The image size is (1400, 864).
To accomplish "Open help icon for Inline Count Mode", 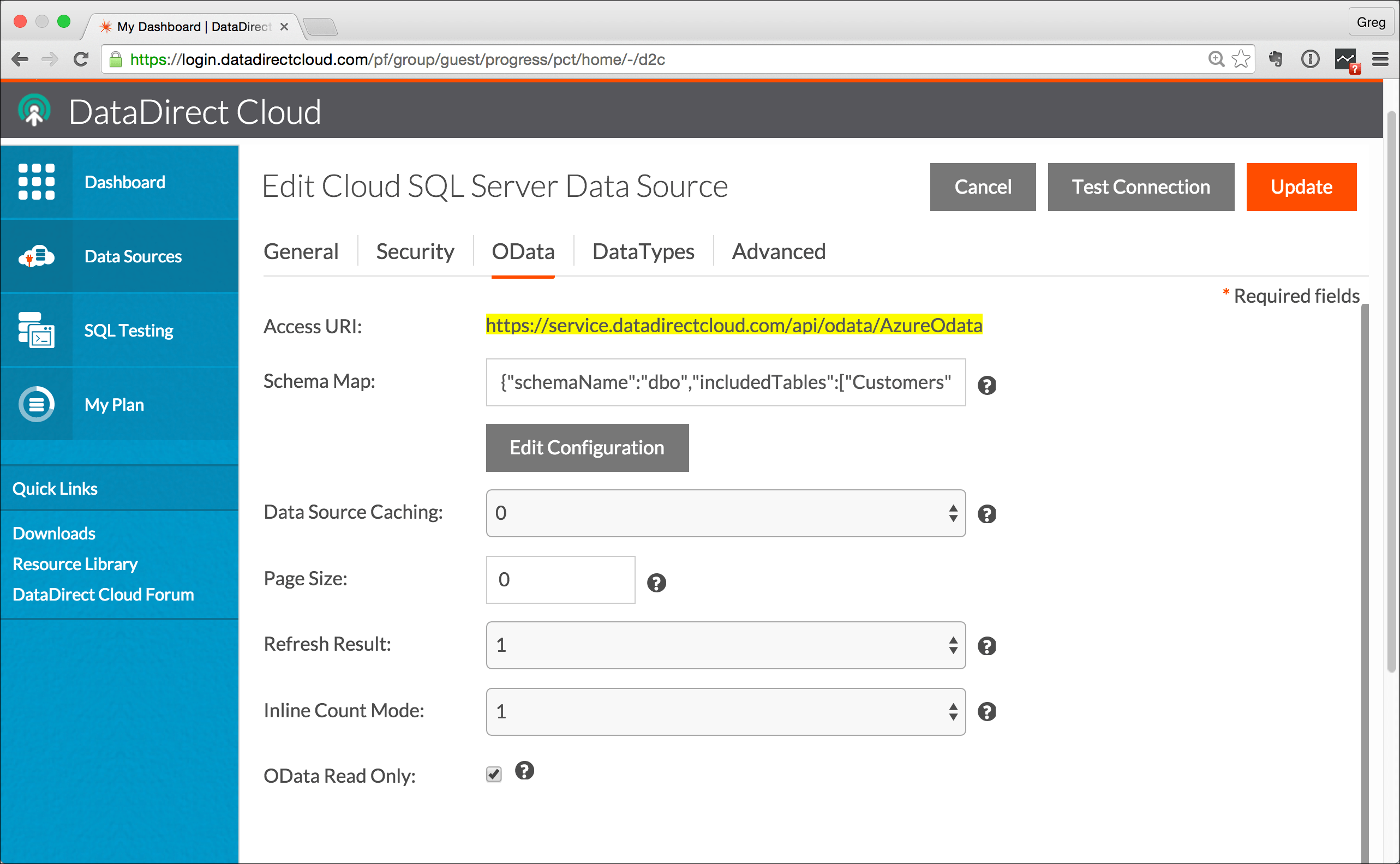I will coord(987,712).
